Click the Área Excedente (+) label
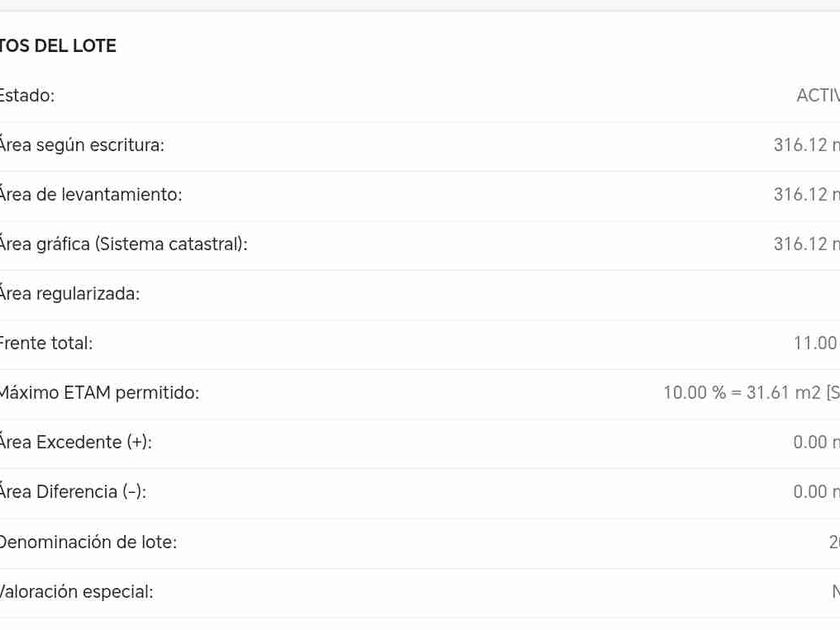This screenshot has width=840, height=630. tap(76, 442)
